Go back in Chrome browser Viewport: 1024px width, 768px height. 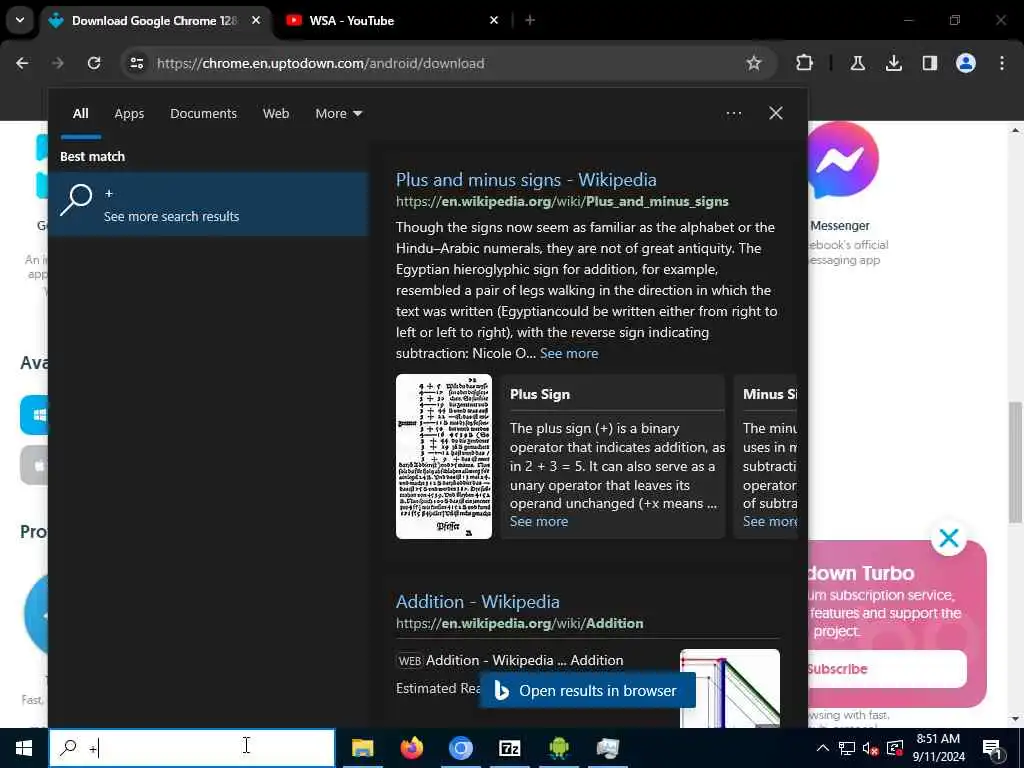pyautogui.click(x=22, y=63)
